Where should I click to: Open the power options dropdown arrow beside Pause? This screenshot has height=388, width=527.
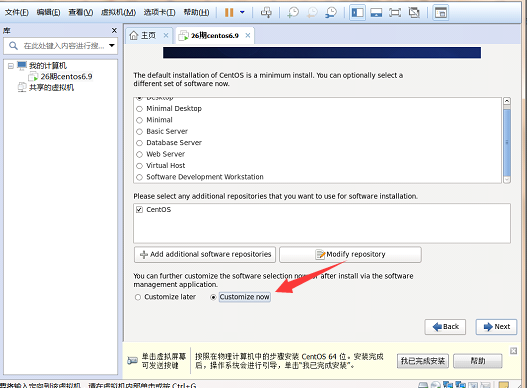coord(242,13)
